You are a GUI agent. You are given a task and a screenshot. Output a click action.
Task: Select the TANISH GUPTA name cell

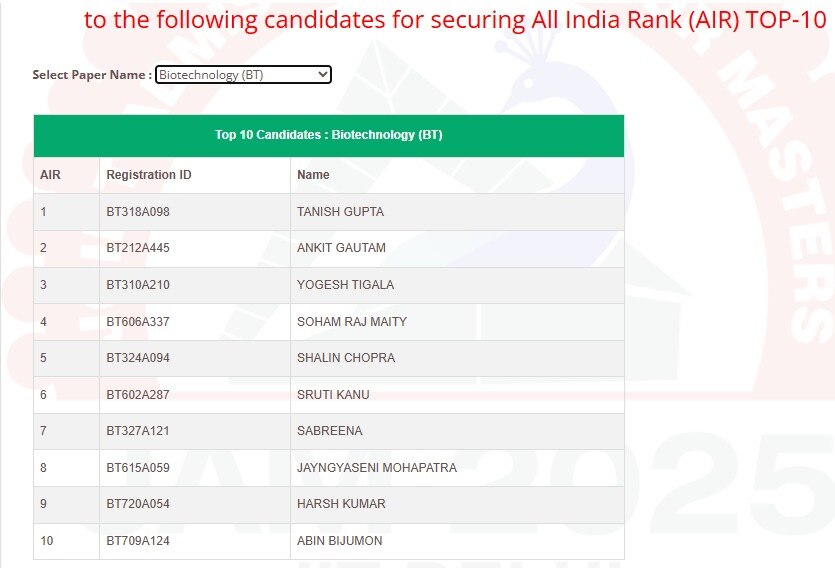pos(340,212)
